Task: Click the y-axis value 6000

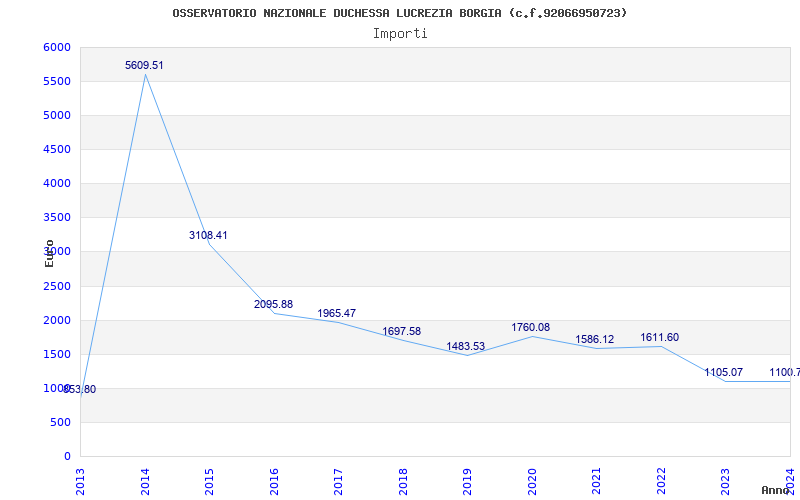Action: click(57, 47)
